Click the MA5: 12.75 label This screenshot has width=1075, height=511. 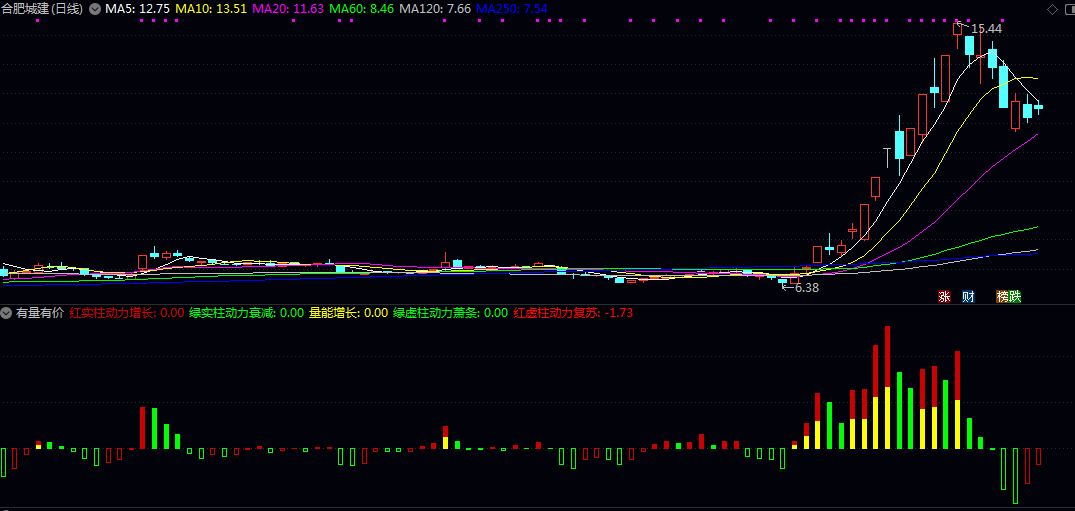pos(138,10)
